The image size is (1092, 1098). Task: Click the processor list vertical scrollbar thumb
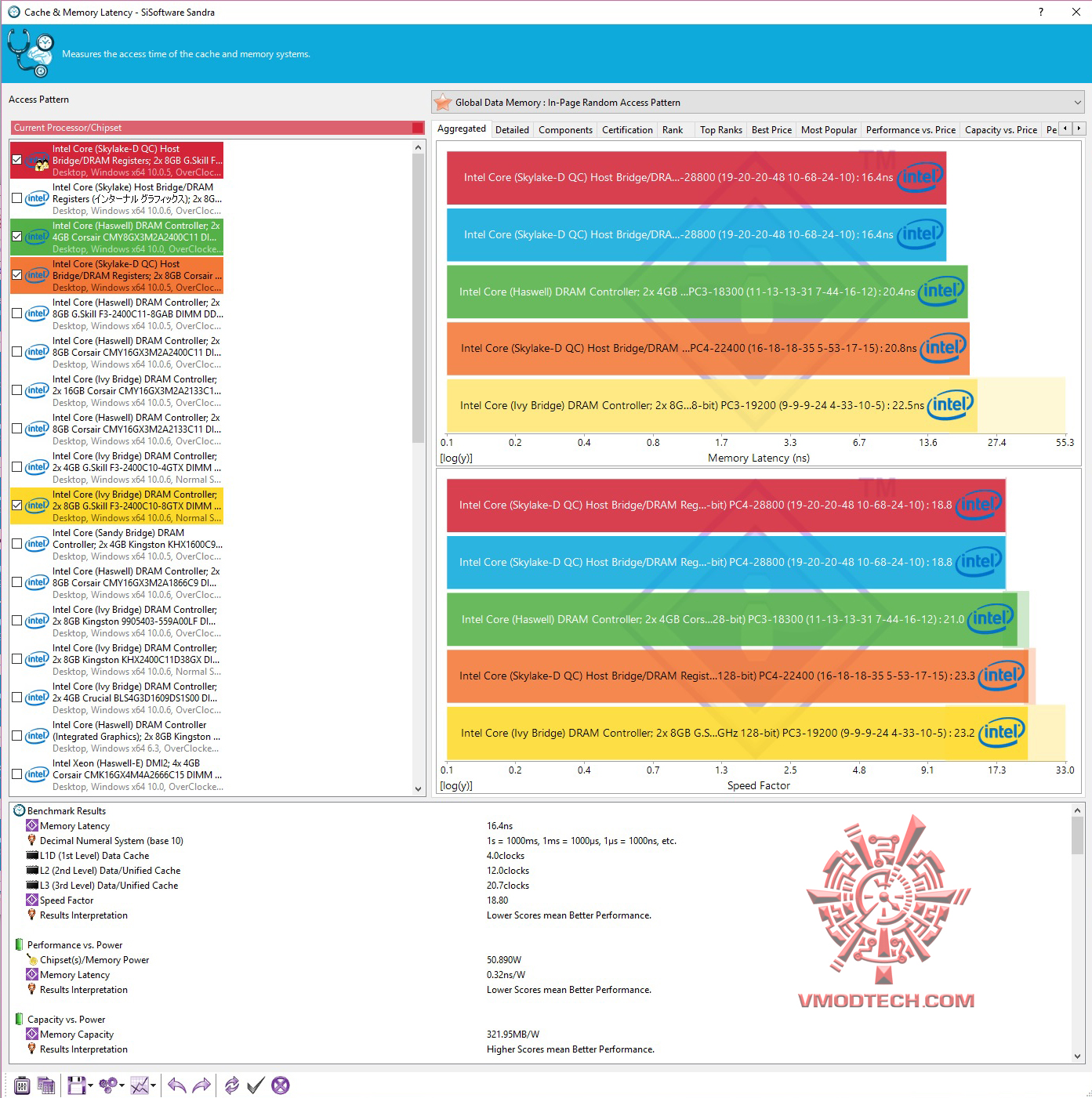click(419, 299)
